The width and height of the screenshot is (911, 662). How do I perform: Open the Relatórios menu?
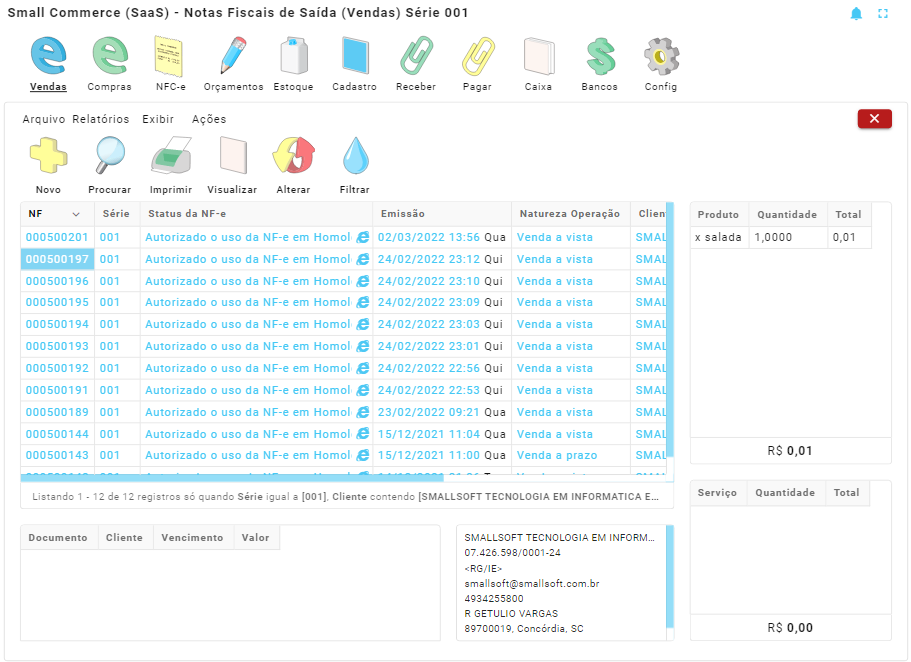pos(101,119)
